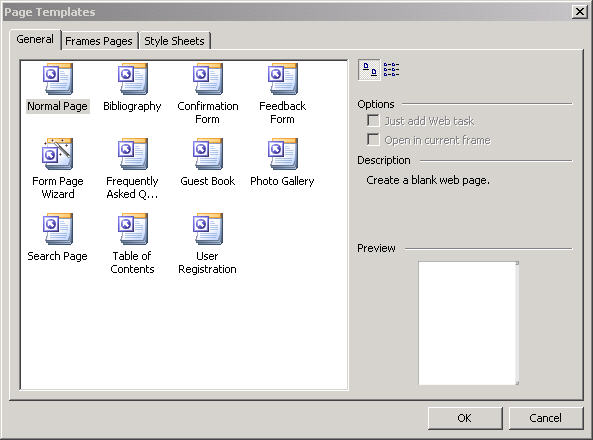Select the Form Page Wizard icon
Viewport: 593px width, 440px height.
click(x=57, y=154)
